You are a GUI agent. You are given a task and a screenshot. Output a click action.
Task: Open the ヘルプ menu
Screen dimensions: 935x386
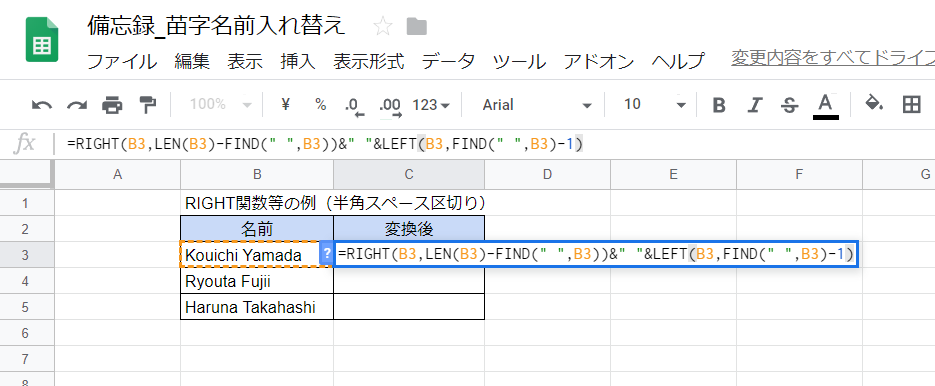pos(678,61)
